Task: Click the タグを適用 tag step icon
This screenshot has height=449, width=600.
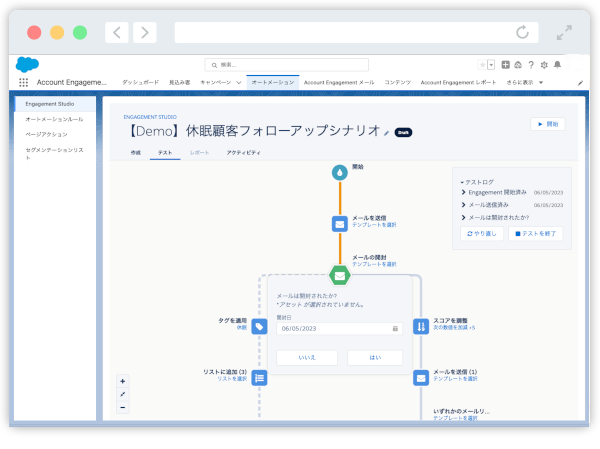Action: click(x=259, y=327)
